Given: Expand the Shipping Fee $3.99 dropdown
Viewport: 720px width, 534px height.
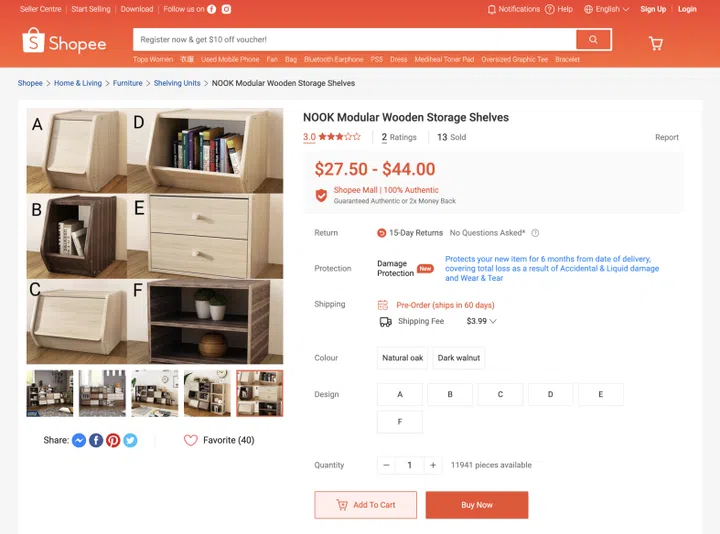Looking at the screenshot, I should pos(481,321).
